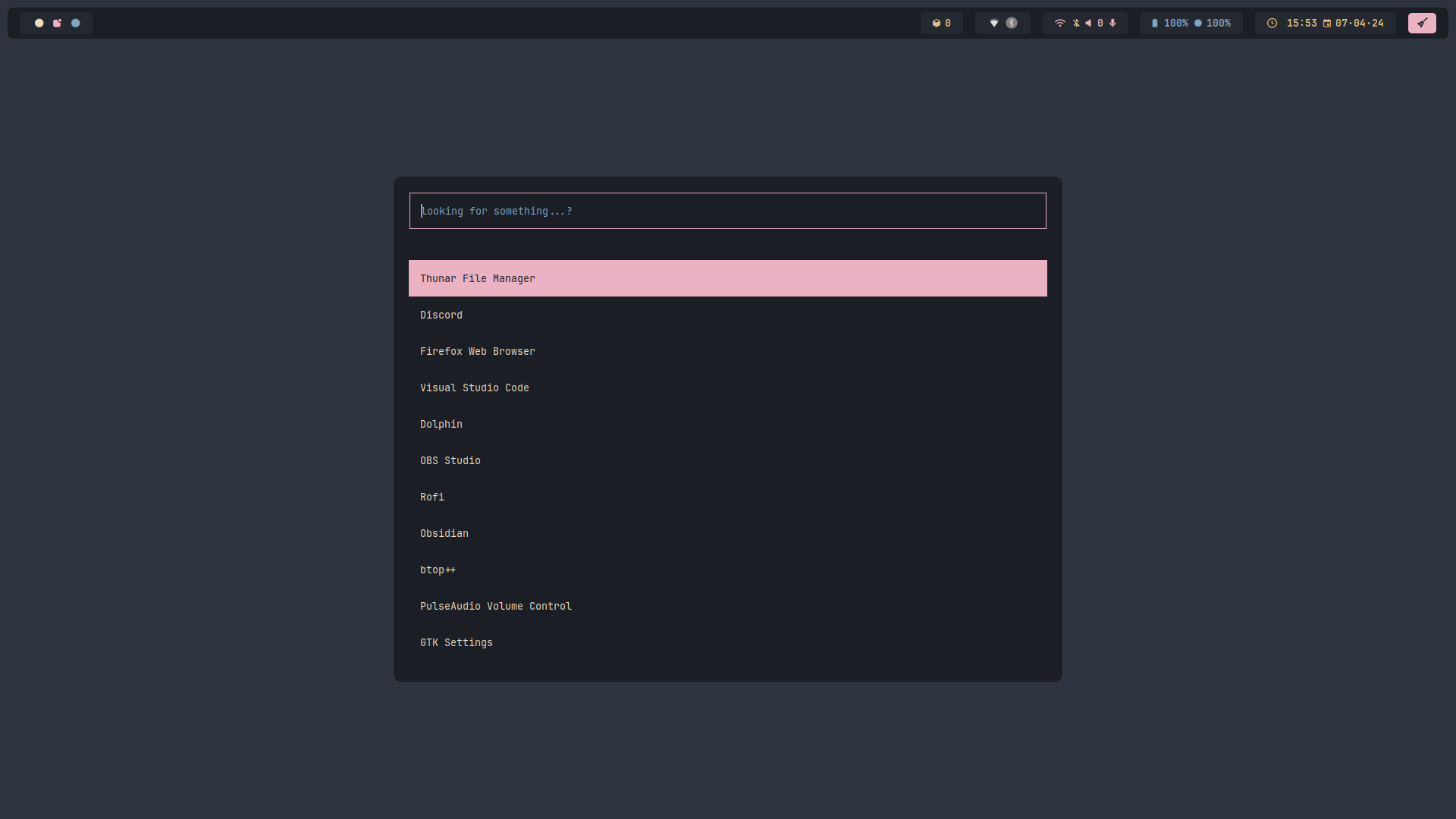Switch to the blue workspace dot

pos(75,24)
